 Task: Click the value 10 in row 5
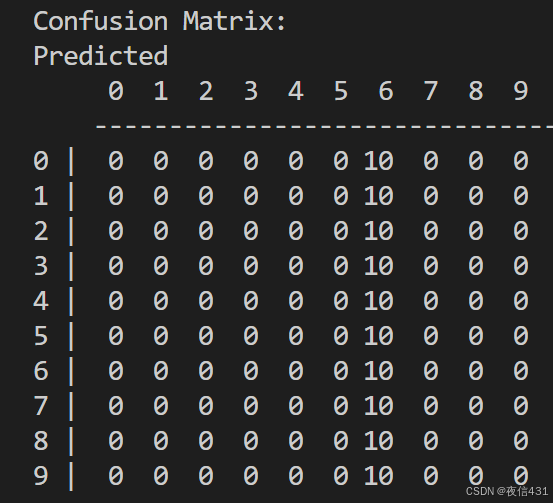pyautogui.click(x=378, y=336)
